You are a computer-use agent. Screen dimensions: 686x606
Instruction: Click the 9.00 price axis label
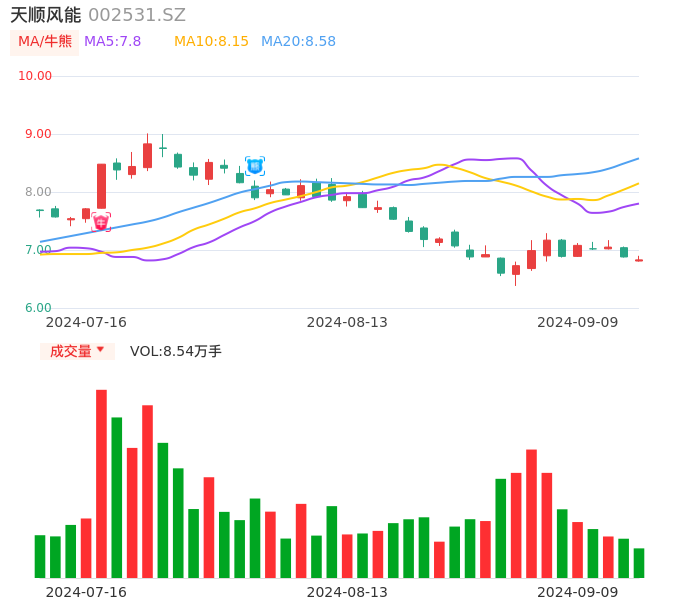click(x=38, y=134)
